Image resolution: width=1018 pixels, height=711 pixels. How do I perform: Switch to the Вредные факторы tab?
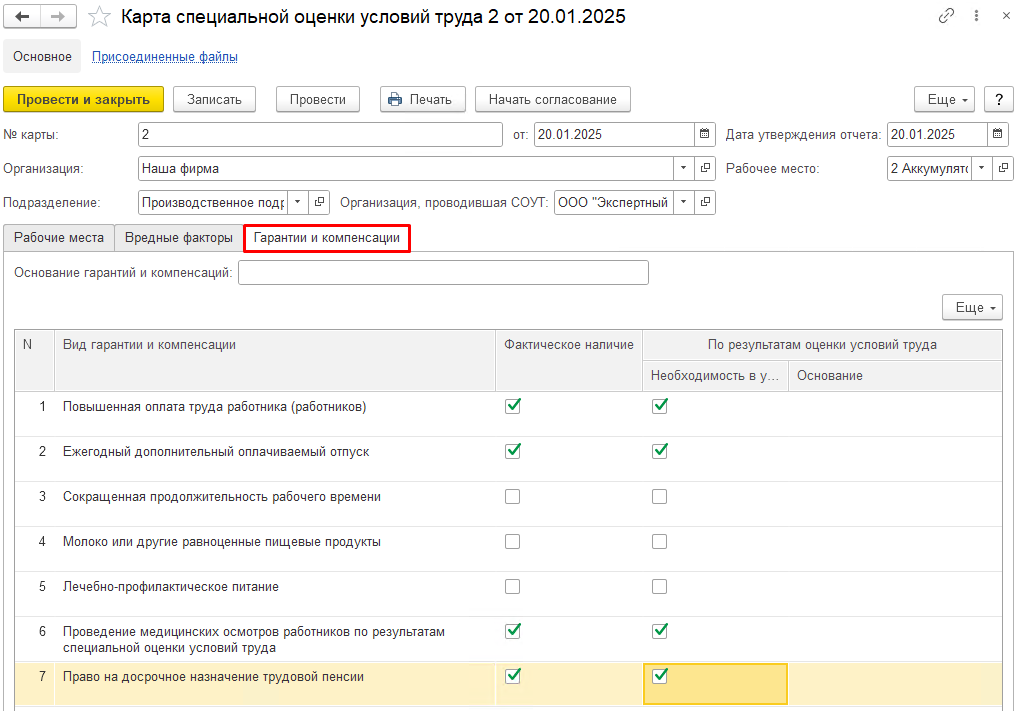pos(179,238)
